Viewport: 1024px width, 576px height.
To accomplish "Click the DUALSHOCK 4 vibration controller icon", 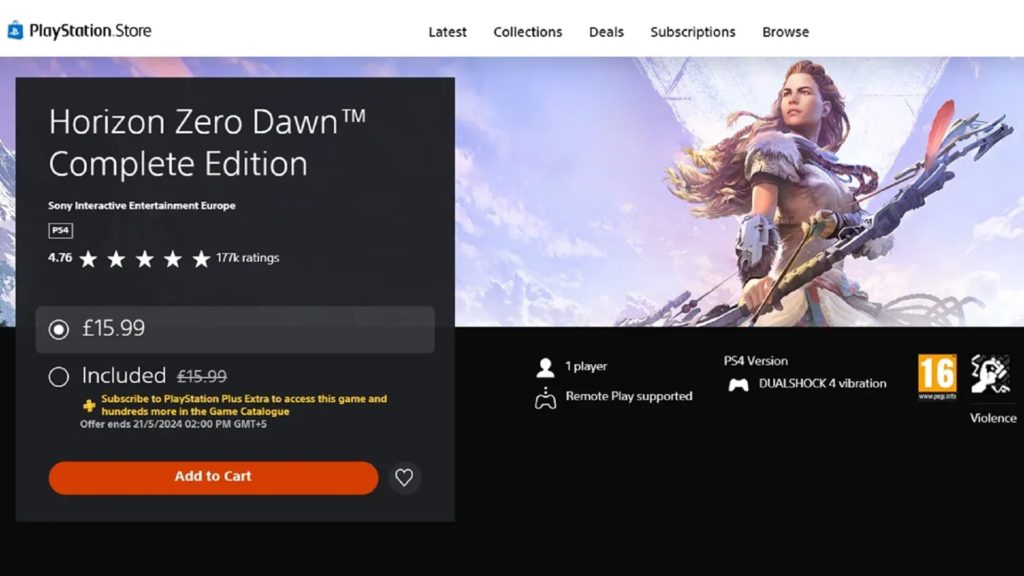I will pyautogui.click(x=738, y=383).
